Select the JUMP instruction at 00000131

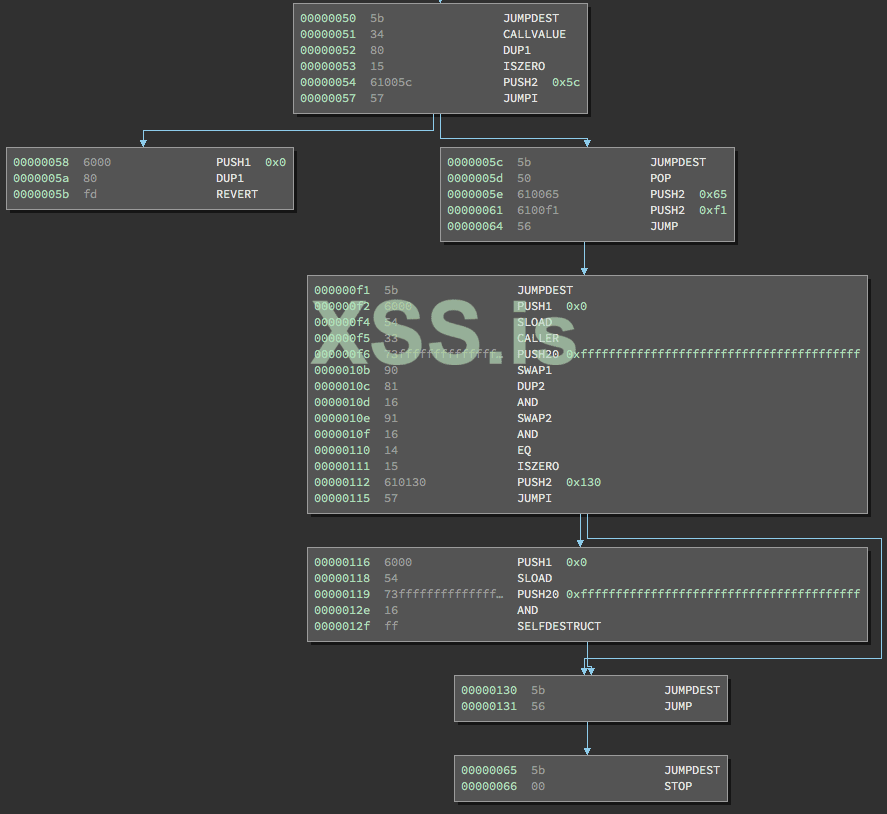click(x=678, y=706)
